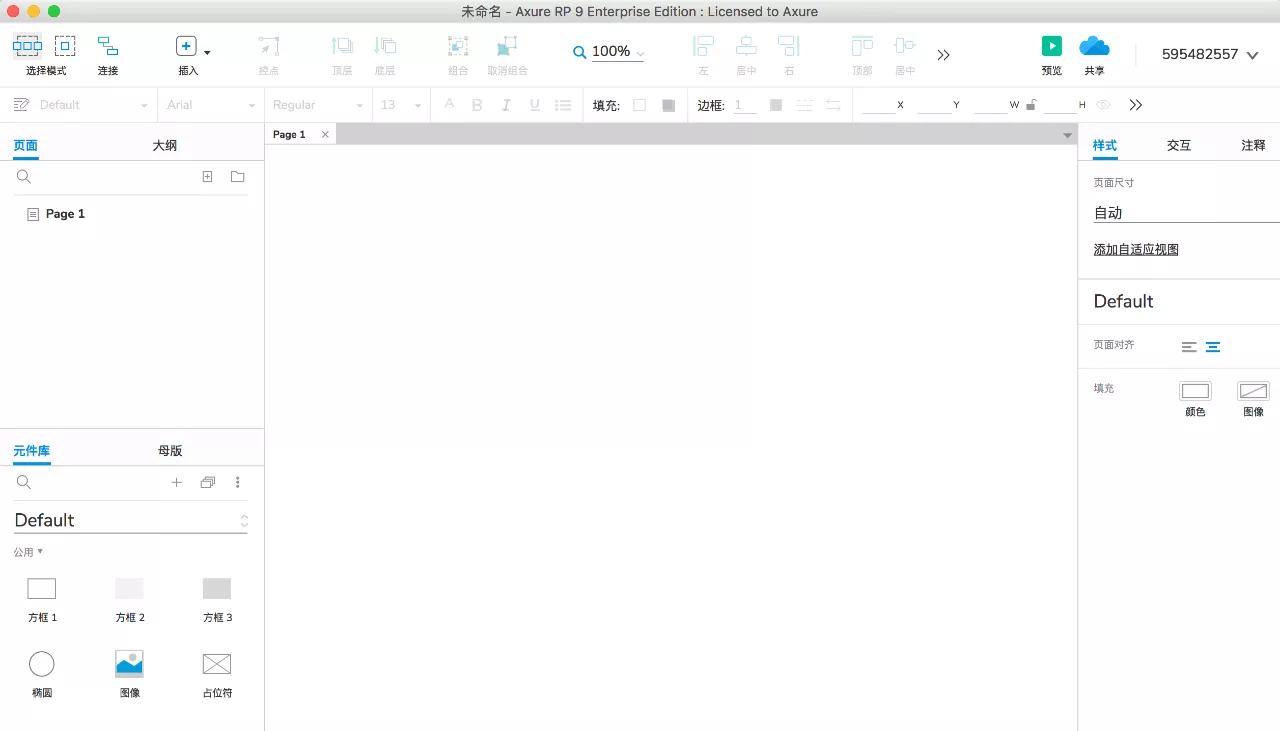The height and width of the screenshot is (731, 1280).
Task: Click the 顶层 bring to front icon
Action: click(342, 46)
